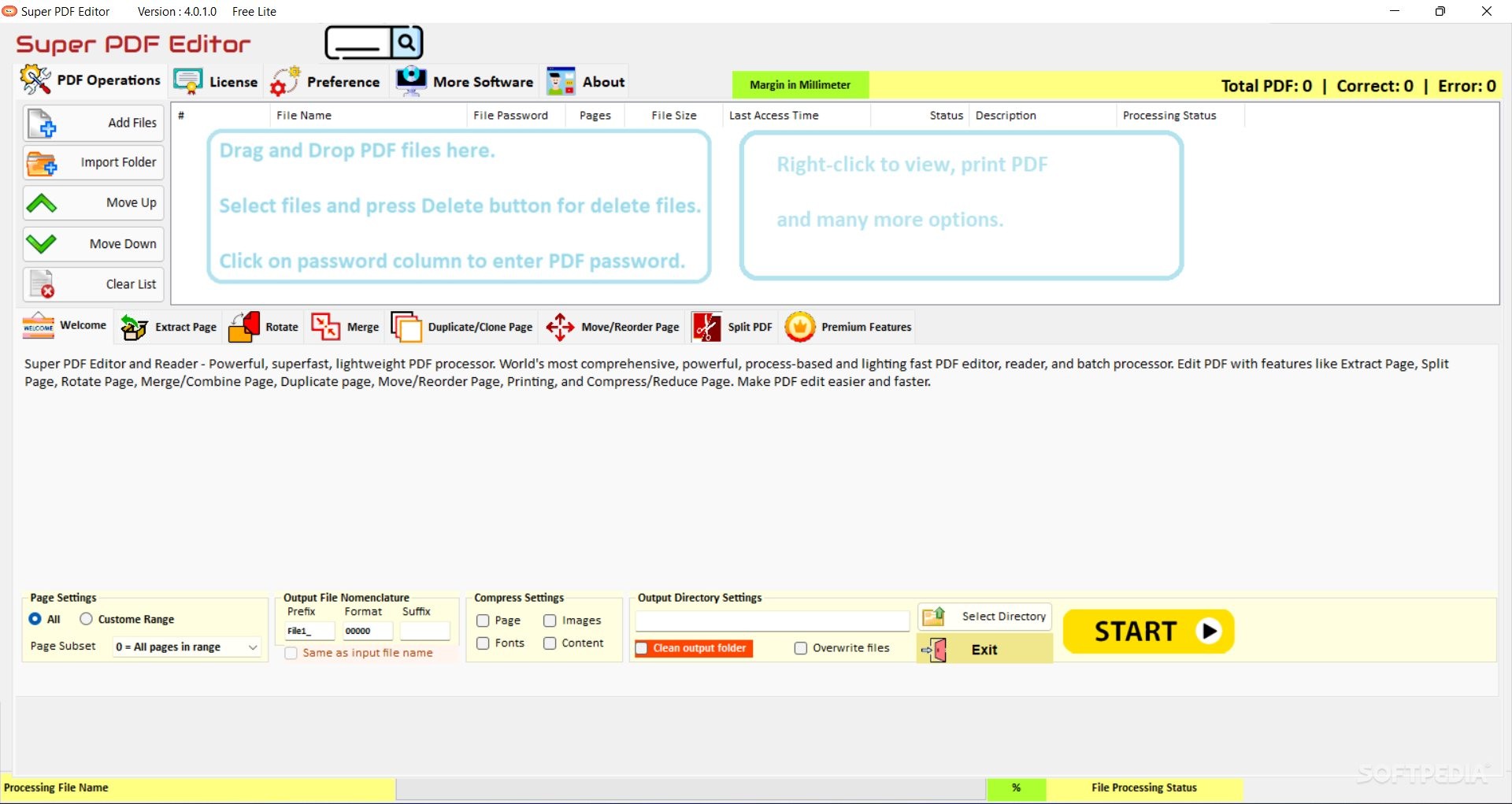Enable the Clean output folder checkbox
1512x804 pixels.
(x=642, y=648)
